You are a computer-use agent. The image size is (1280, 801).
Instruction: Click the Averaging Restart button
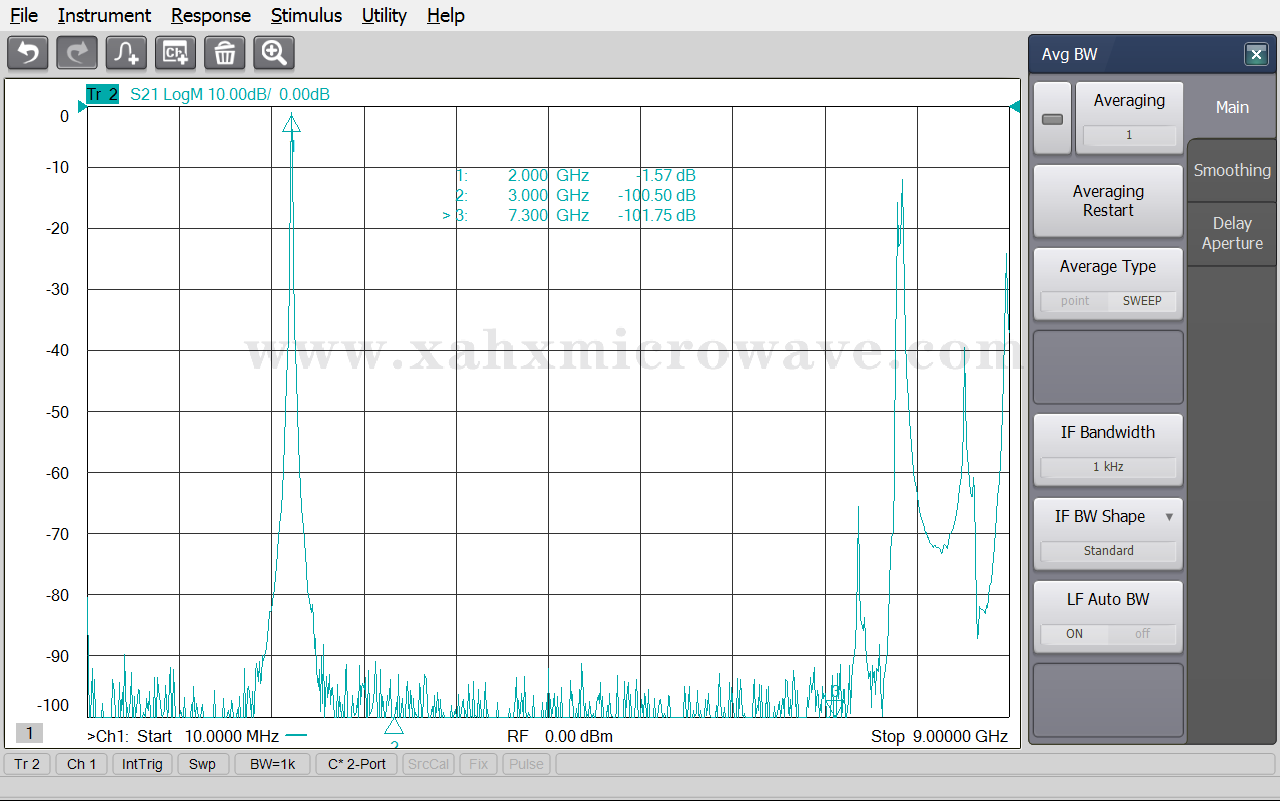point(1108,201)
